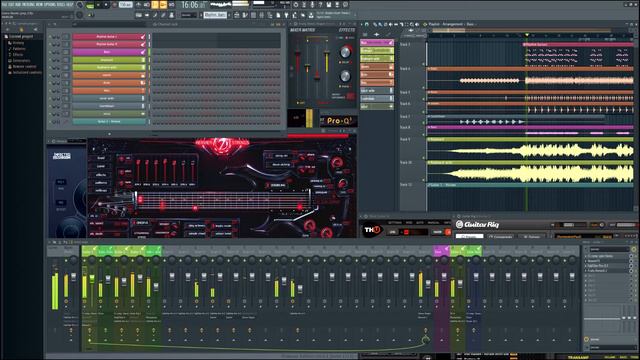Select the Playlist Paint brush tool
This screenshot has width=640, height=360.
click(380, 24)
